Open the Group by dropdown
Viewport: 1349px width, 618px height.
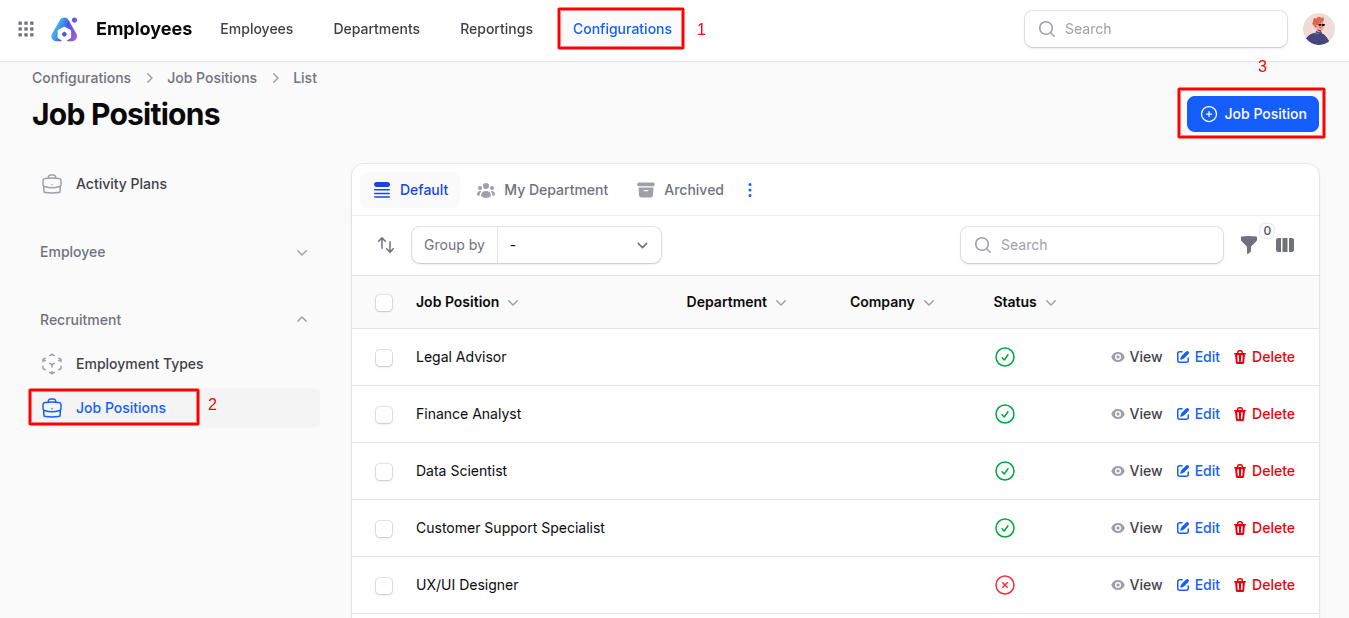pyautogui.click(x=579, y=245)
